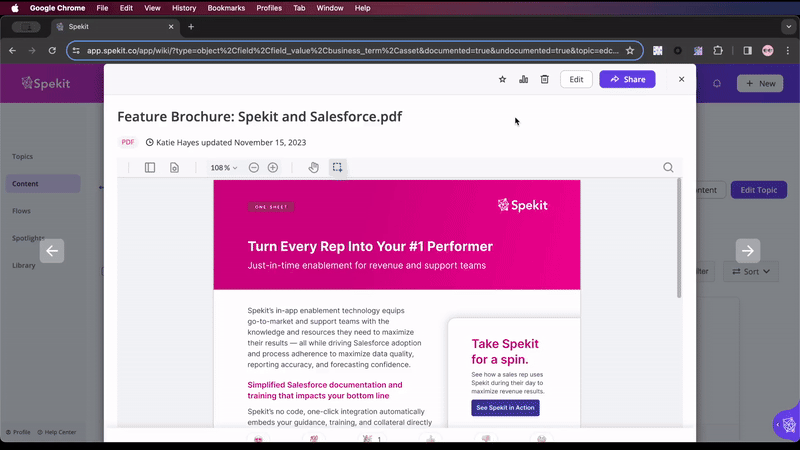This screenshot has width=800, height=450.
Task: Toggle PDF sidebar panel icon
Action: point(149,167)
